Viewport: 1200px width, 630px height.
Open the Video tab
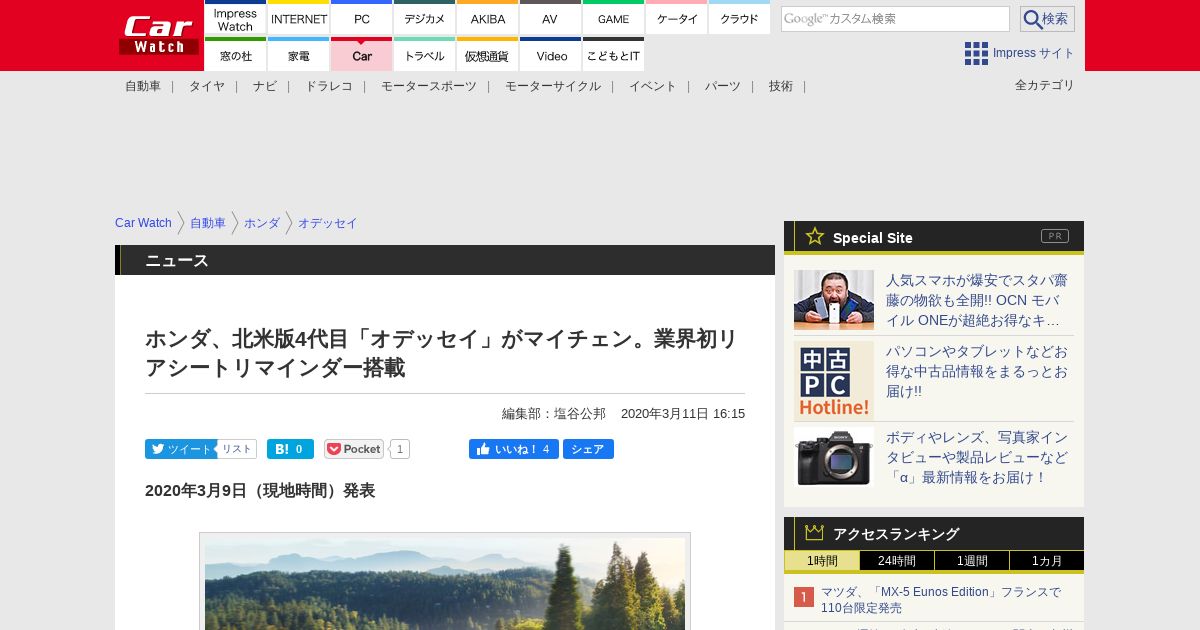pyautogui.click(x=550, y=55)
